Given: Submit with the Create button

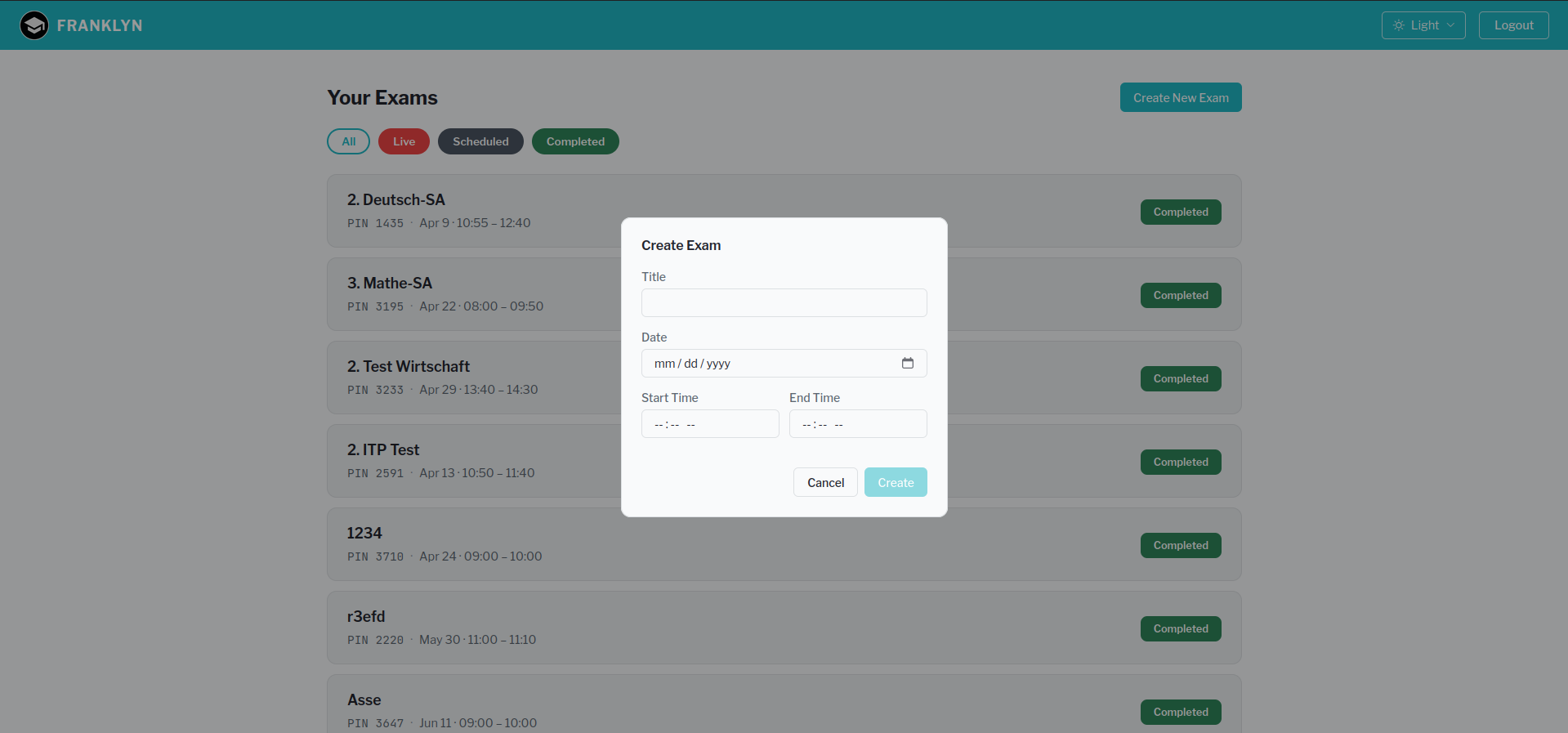Looking at the screenshot, I should [x=896, y=482].
